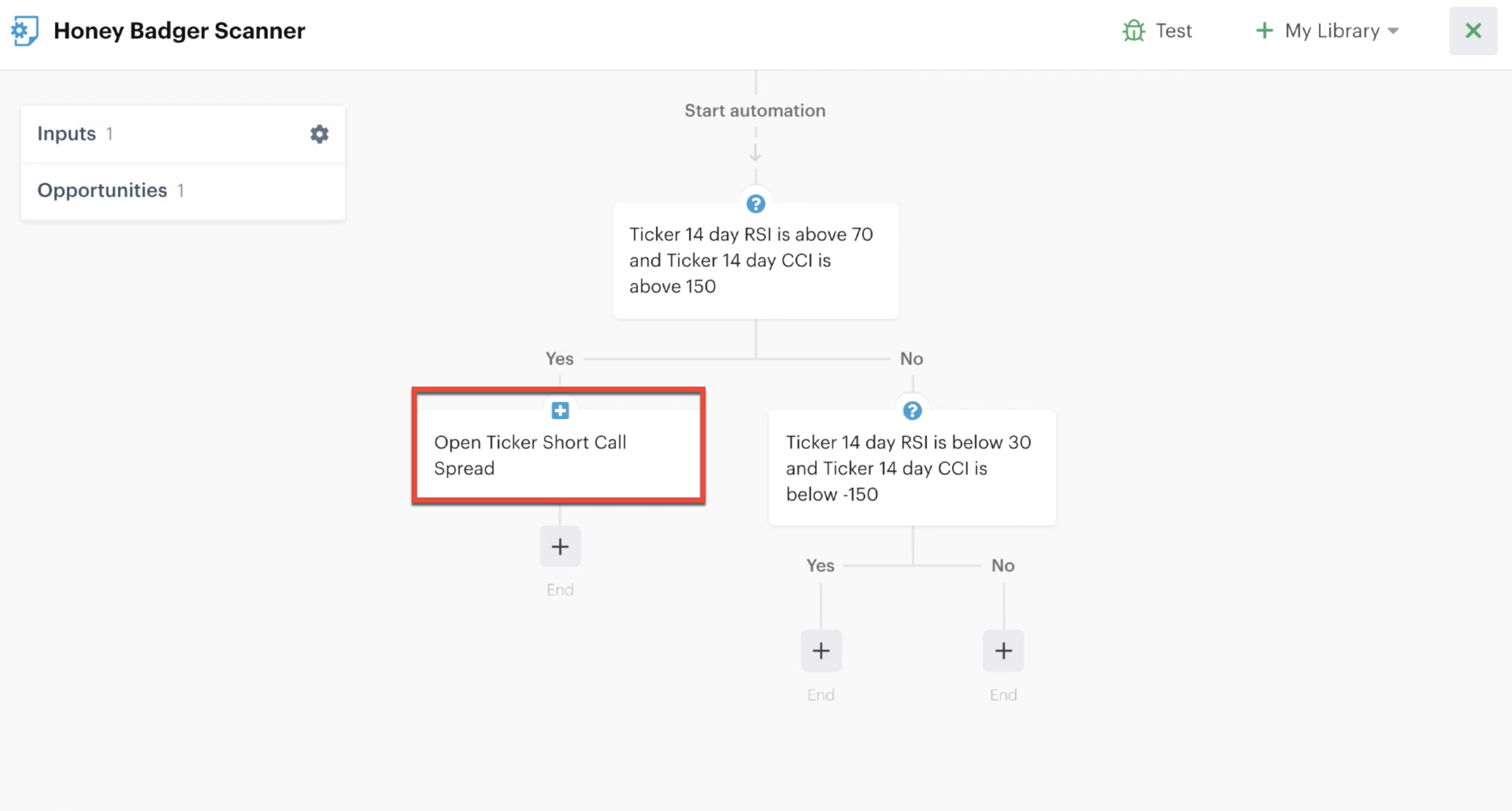
Task: Click the automation gear icon beside Honey Badger Scanner
Action: pos(25,30)
